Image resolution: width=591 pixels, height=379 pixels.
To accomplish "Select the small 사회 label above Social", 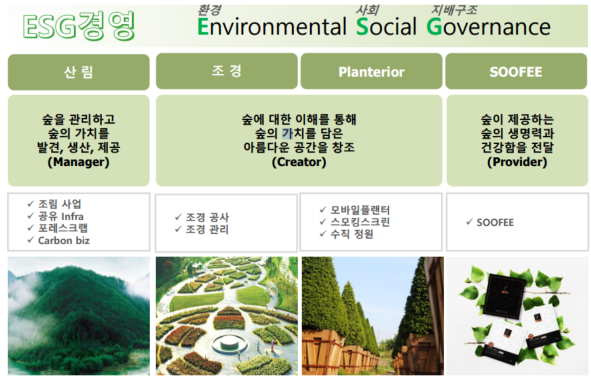I will pos(367,10).
